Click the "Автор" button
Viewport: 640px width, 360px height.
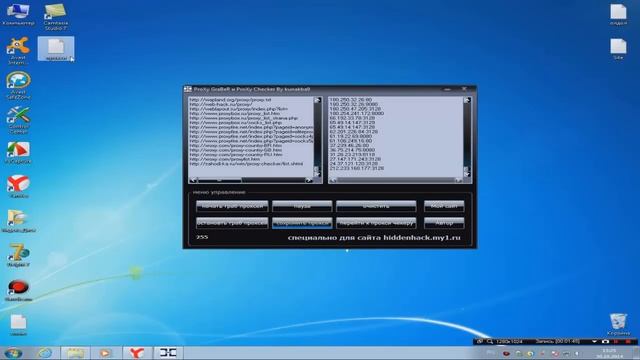tap(444, 223)
